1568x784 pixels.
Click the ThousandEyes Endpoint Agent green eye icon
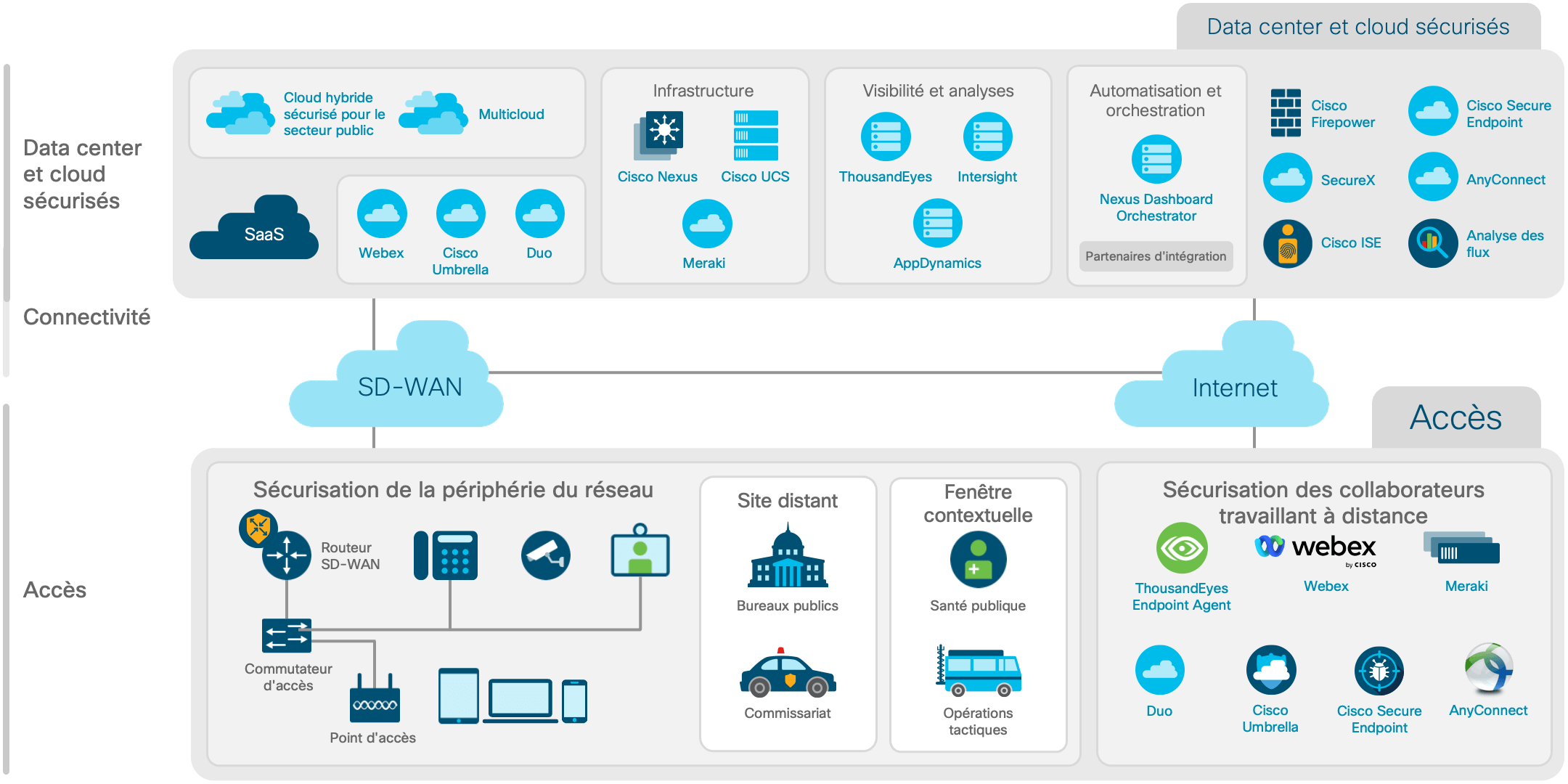coord(1182,548)
